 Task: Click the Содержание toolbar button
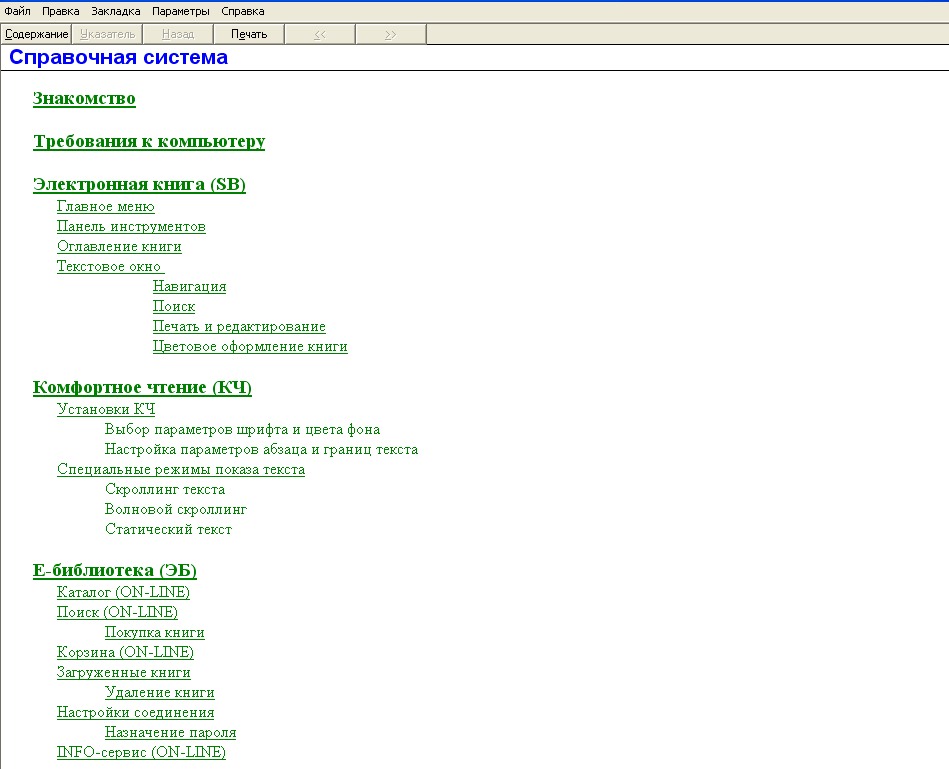point(36,34)
